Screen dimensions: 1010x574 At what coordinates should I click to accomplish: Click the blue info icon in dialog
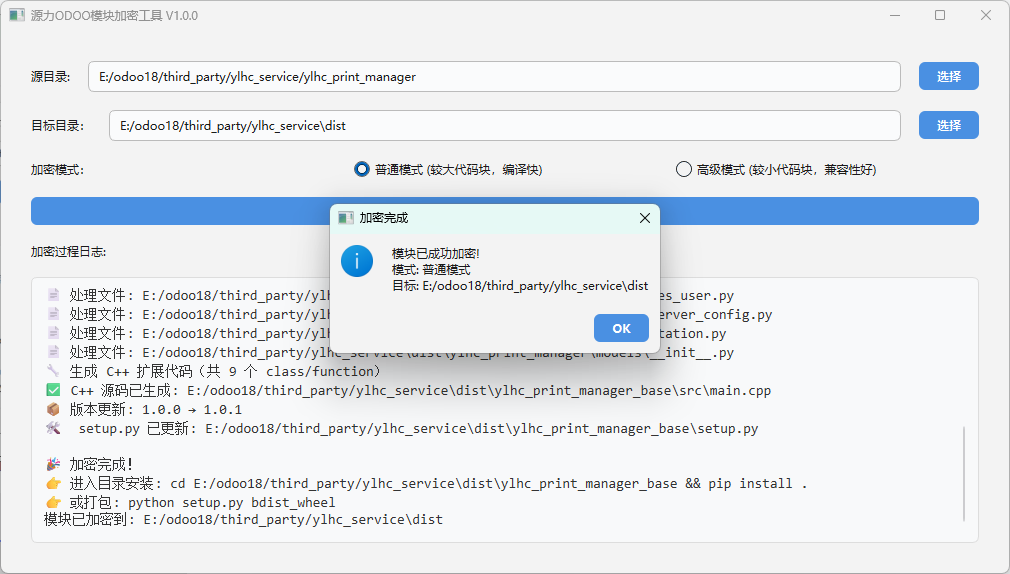357,262
